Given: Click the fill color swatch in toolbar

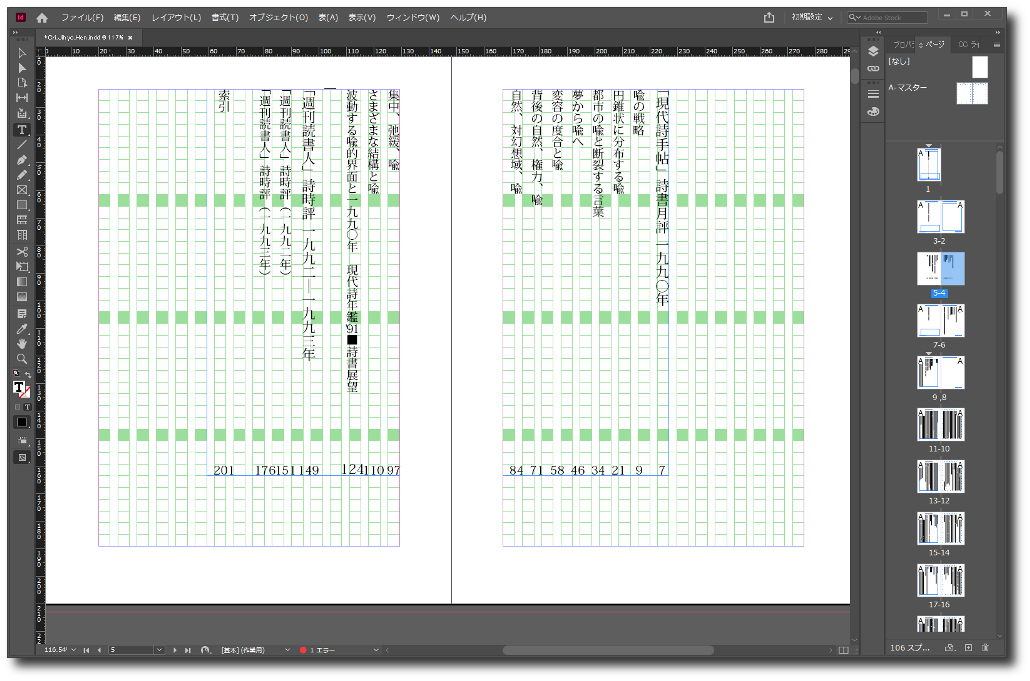Looking at the screenshot, I should [x=19, y=387].
